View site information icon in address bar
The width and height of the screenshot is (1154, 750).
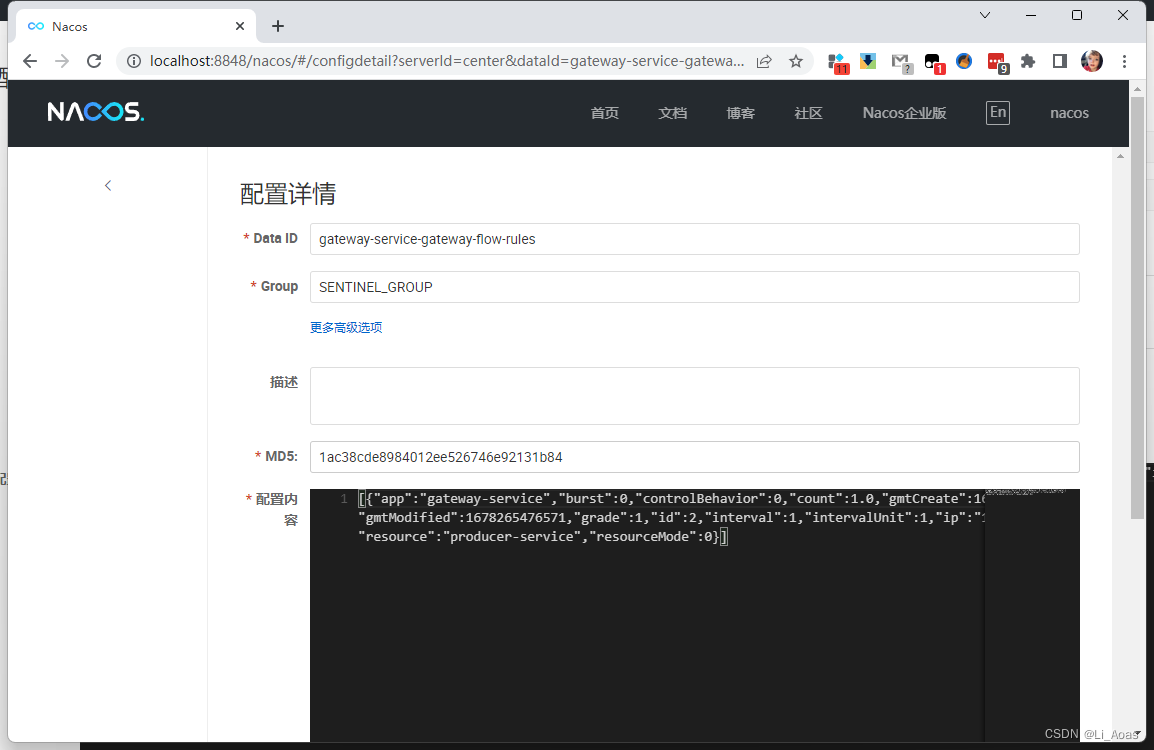134,61
